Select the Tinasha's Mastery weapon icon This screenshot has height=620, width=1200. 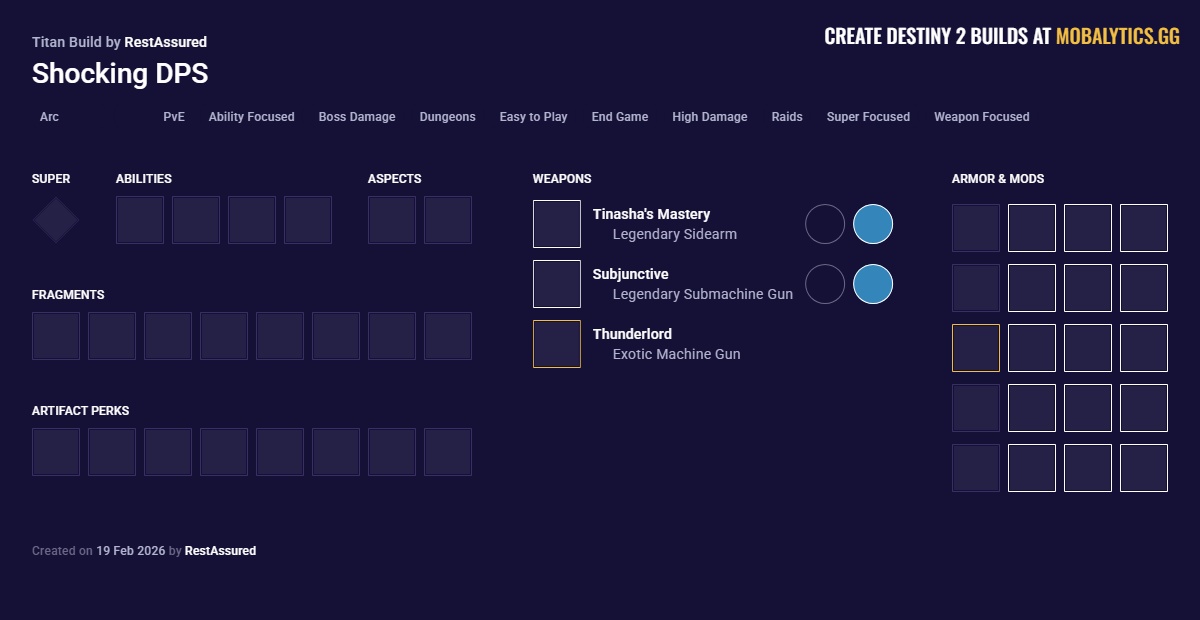tap(557, 223)
